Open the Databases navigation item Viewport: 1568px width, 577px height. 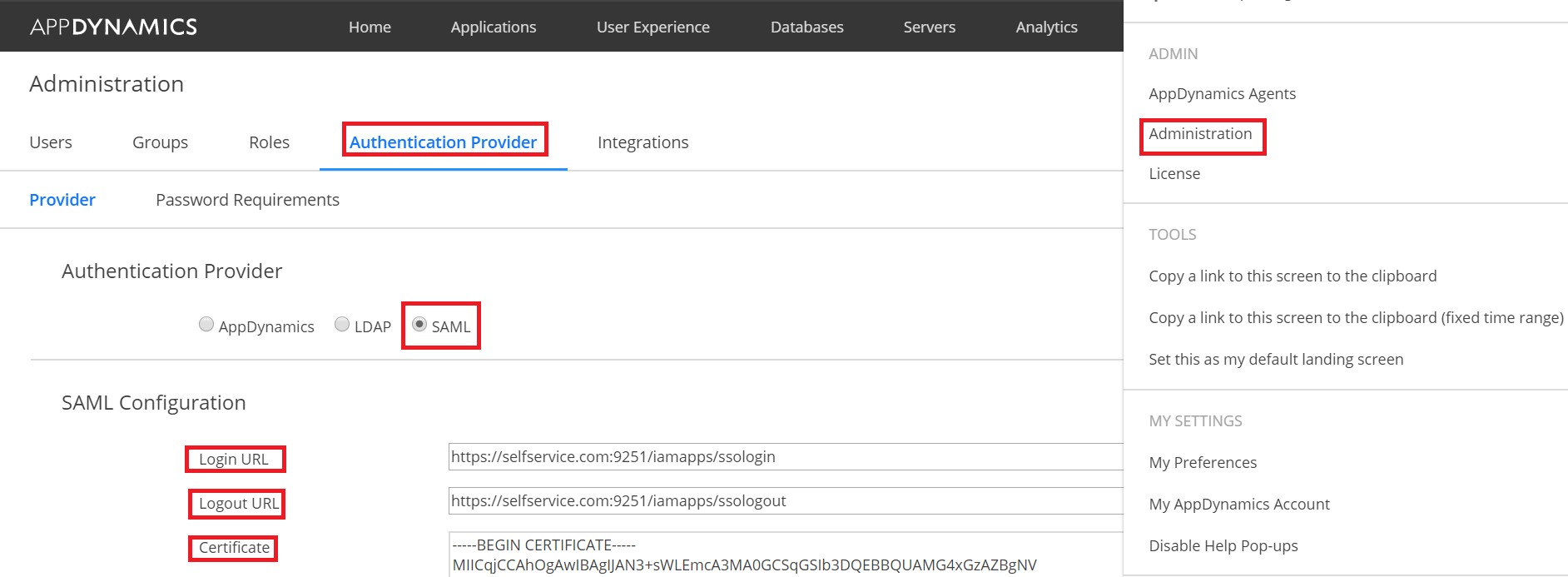806,27
